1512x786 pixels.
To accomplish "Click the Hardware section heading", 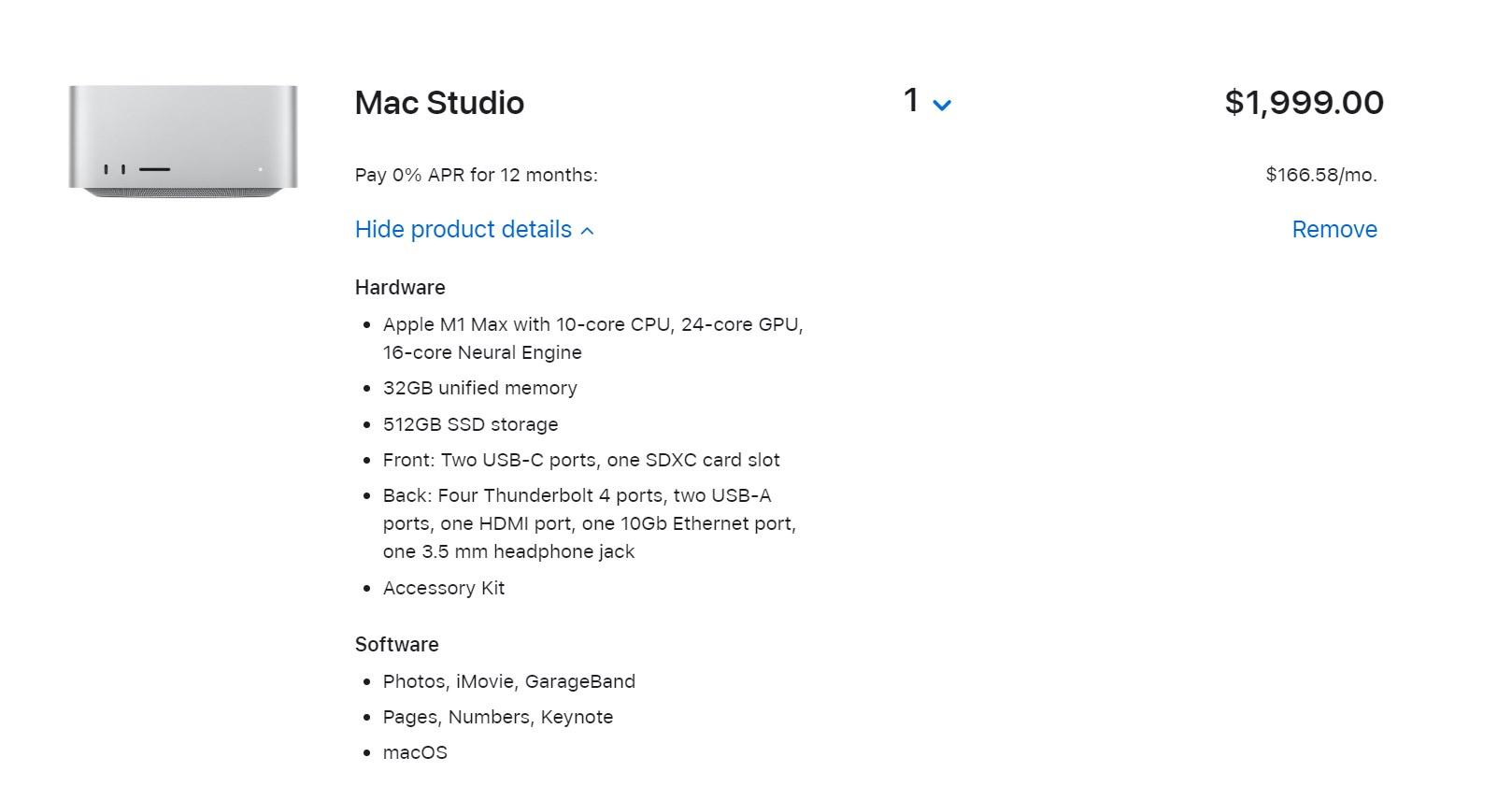I will tap(400, 287).
